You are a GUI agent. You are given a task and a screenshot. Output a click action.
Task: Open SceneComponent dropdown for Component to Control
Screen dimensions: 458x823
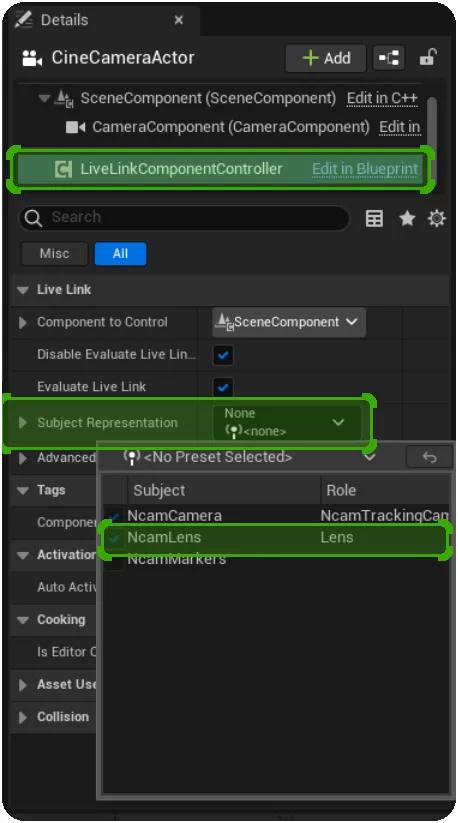[289, 322]
